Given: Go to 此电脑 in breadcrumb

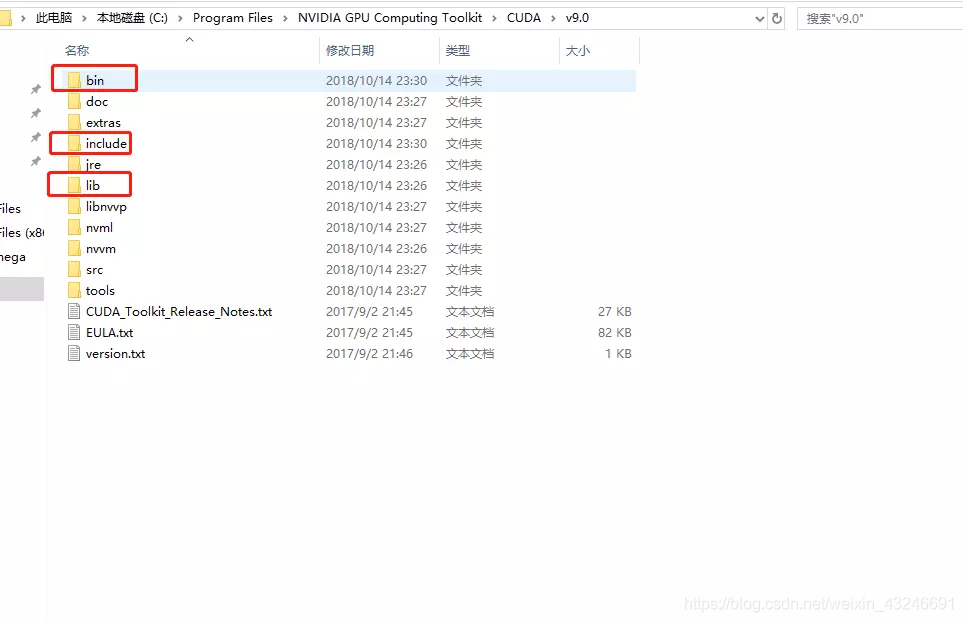Looking at the screenshot, I should point(53,18).
